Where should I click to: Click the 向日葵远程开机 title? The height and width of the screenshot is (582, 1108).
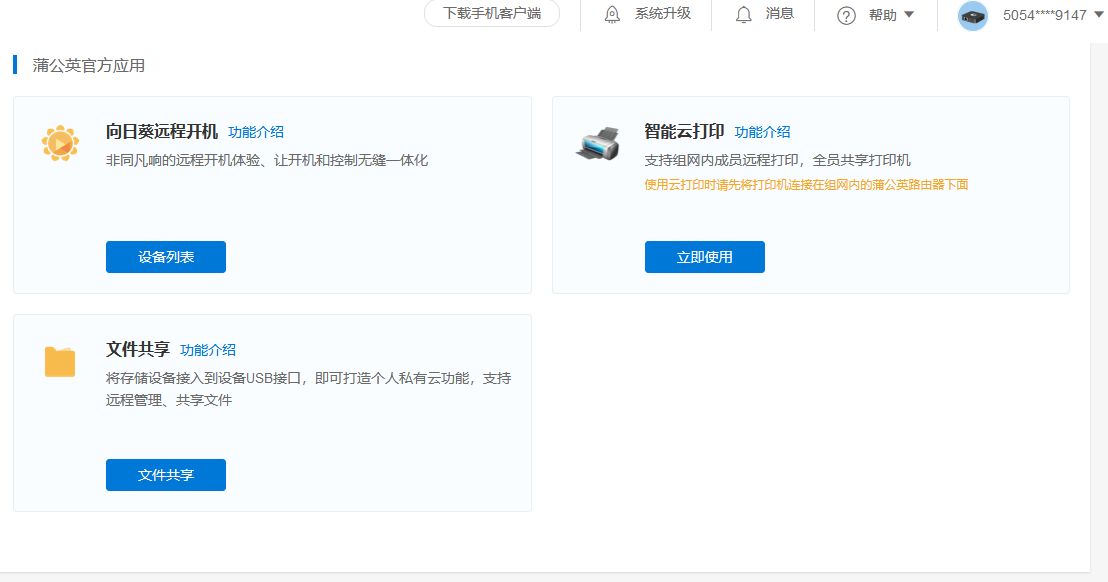[162, 131]
